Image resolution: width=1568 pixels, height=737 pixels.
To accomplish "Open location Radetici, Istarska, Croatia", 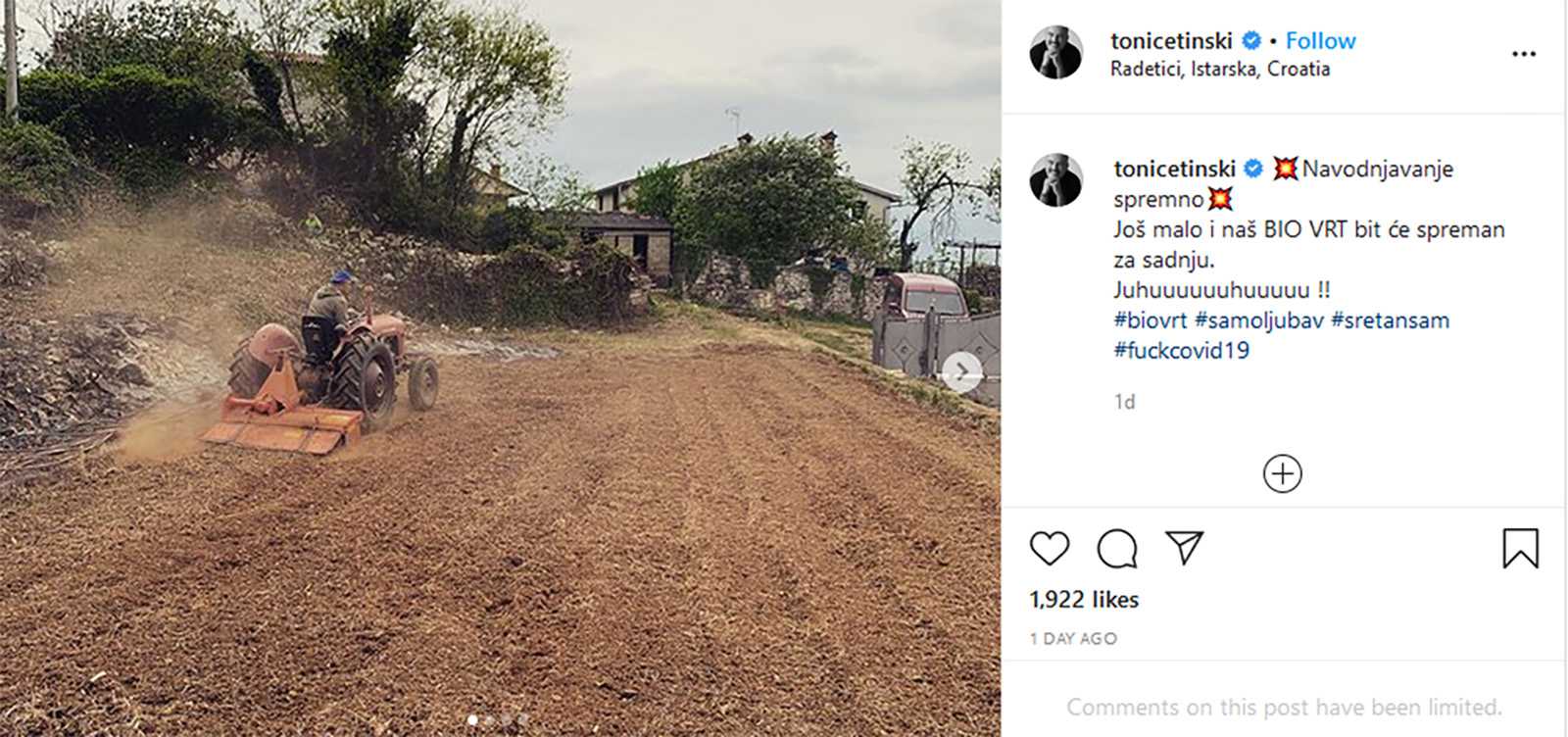I will (x=1220, y=69).
